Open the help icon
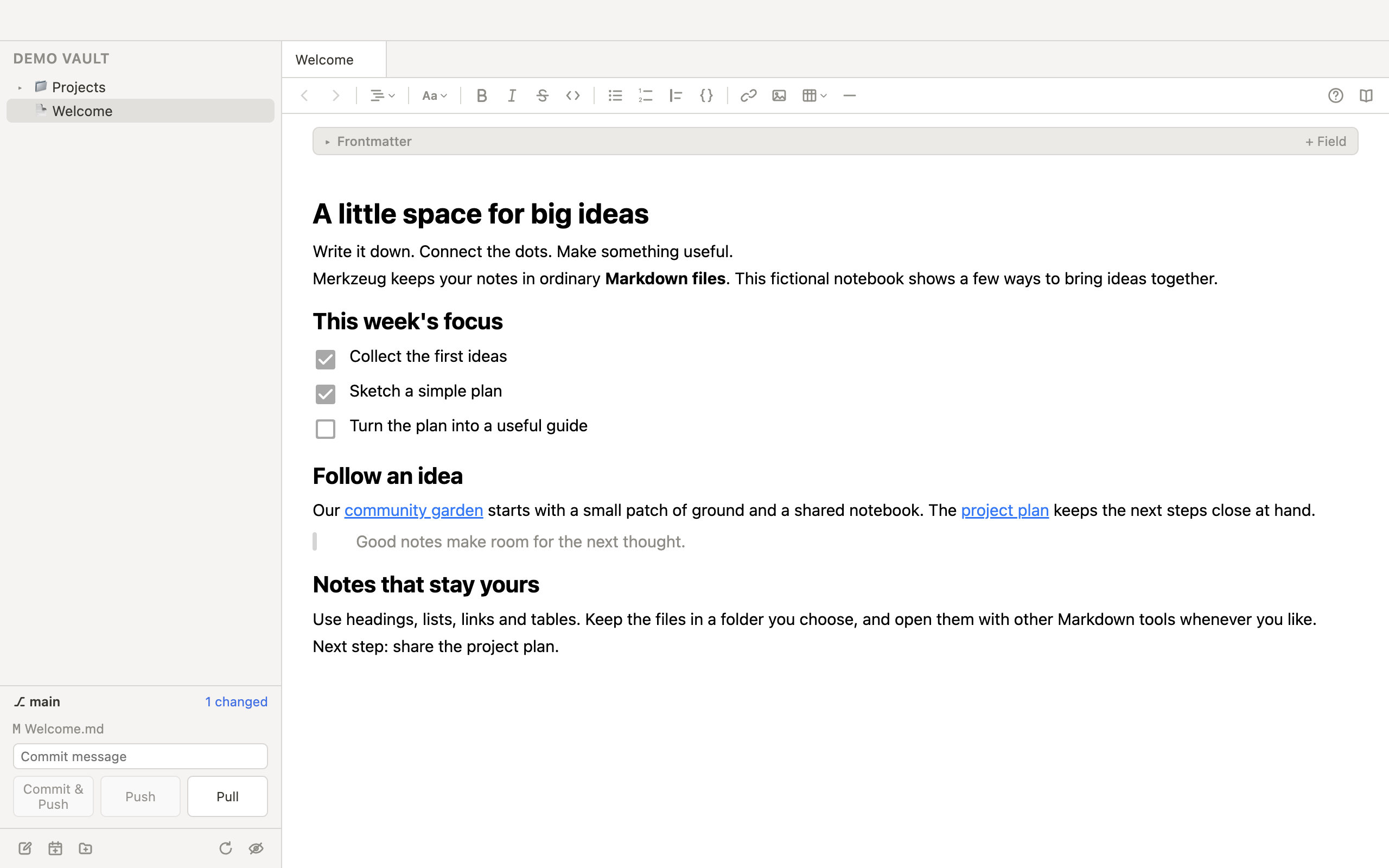 (x=1336, y=95)
